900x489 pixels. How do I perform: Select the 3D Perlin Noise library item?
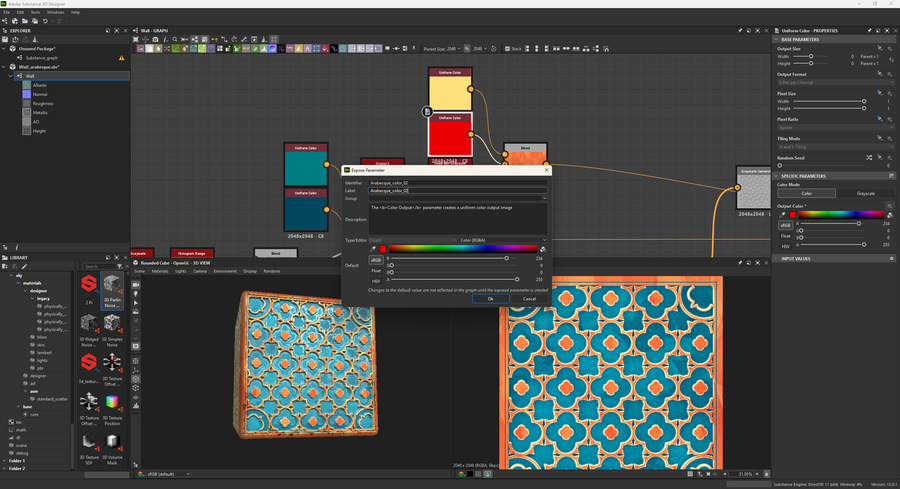[x=112, y=293]
